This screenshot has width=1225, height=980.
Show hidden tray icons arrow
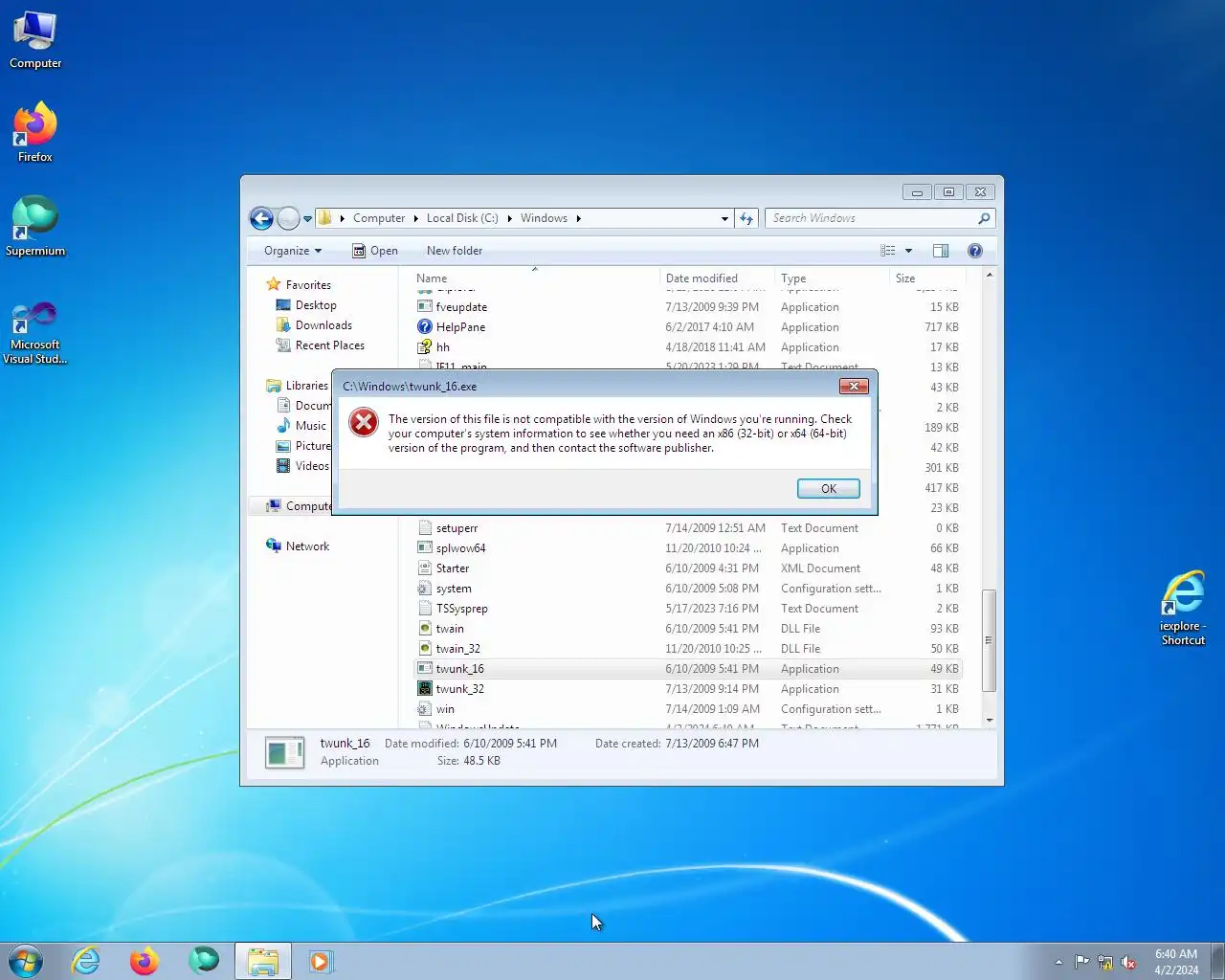click(x=1058, y=962)
